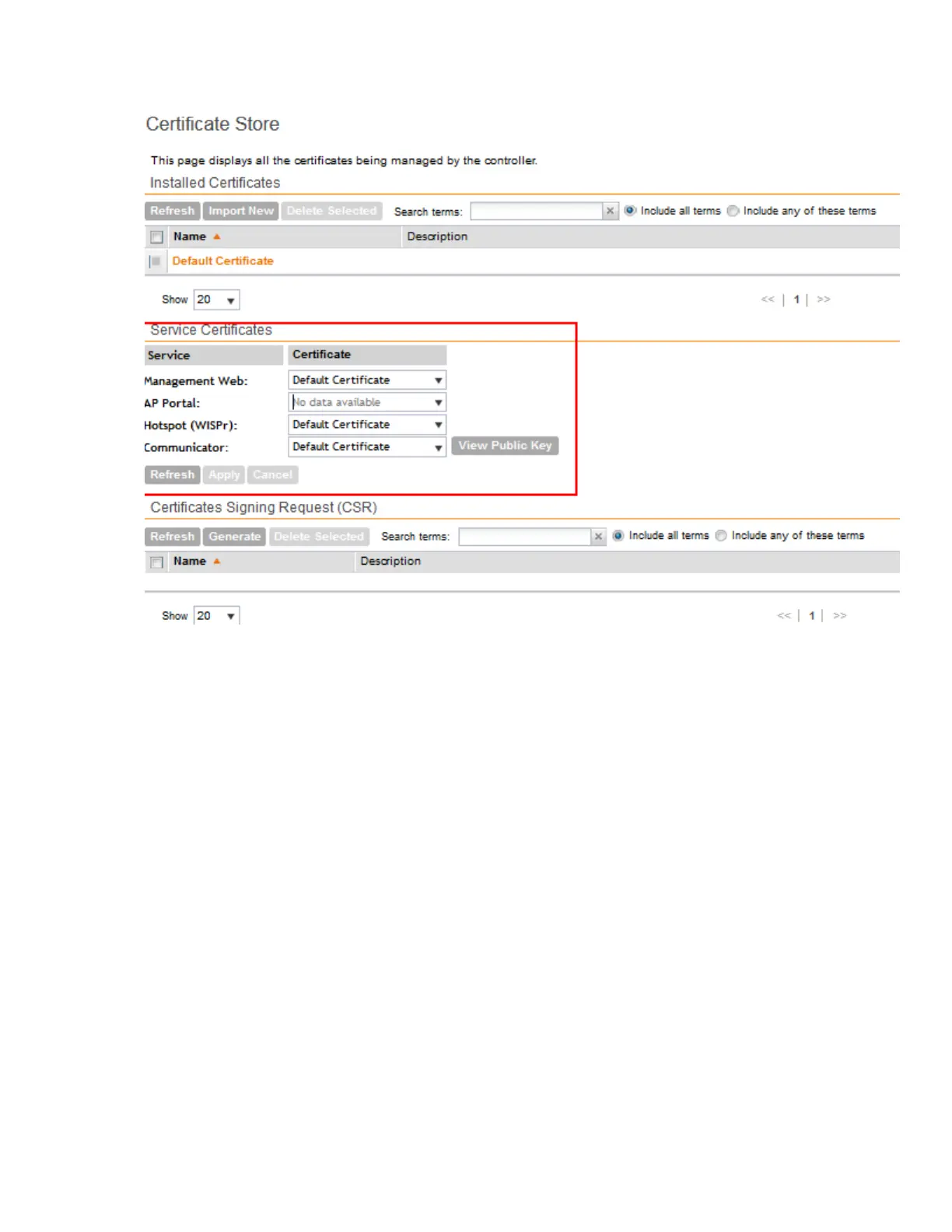Sort CSR list by Name arrow
The height and width of the screenshot is (1232, 952).
click(217, 562)
